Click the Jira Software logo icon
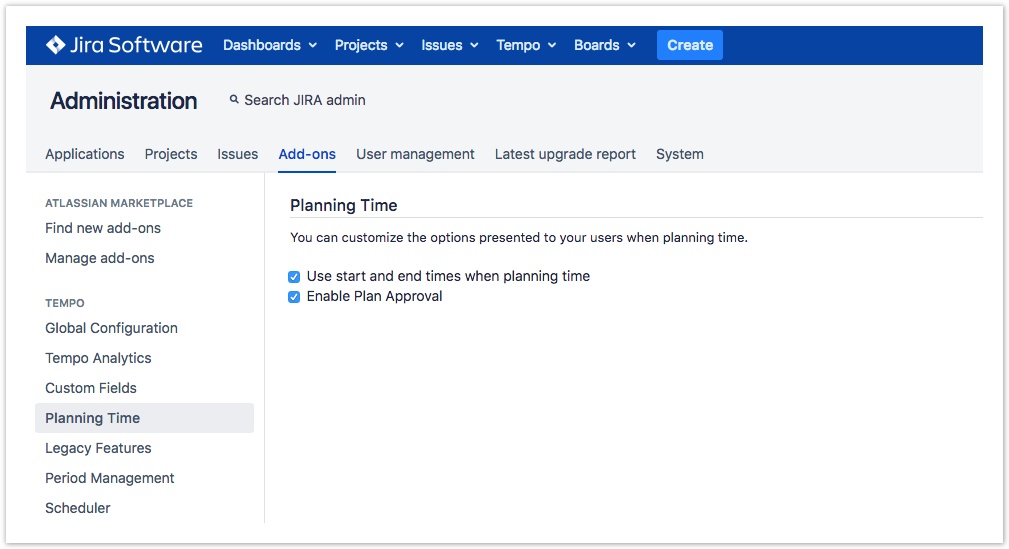Viewport: 1009px width, 549px height. click(x=55, y=45)
